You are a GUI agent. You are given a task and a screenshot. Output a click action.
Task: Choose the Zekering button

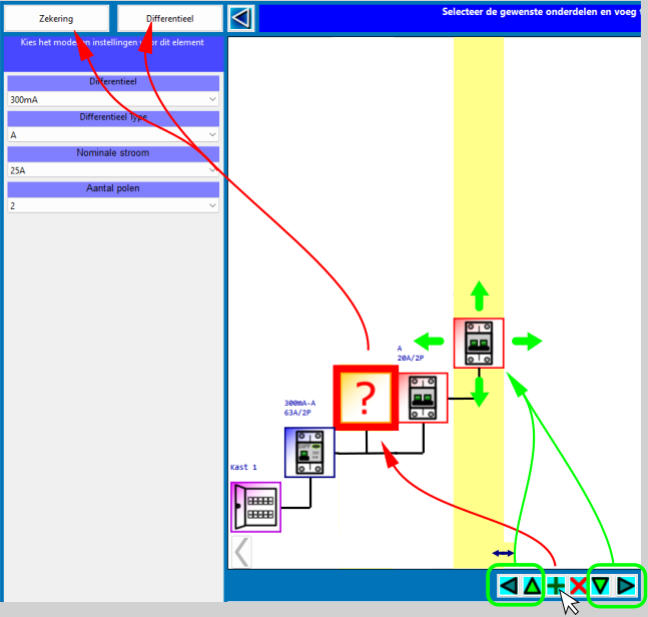coord(56,18)
